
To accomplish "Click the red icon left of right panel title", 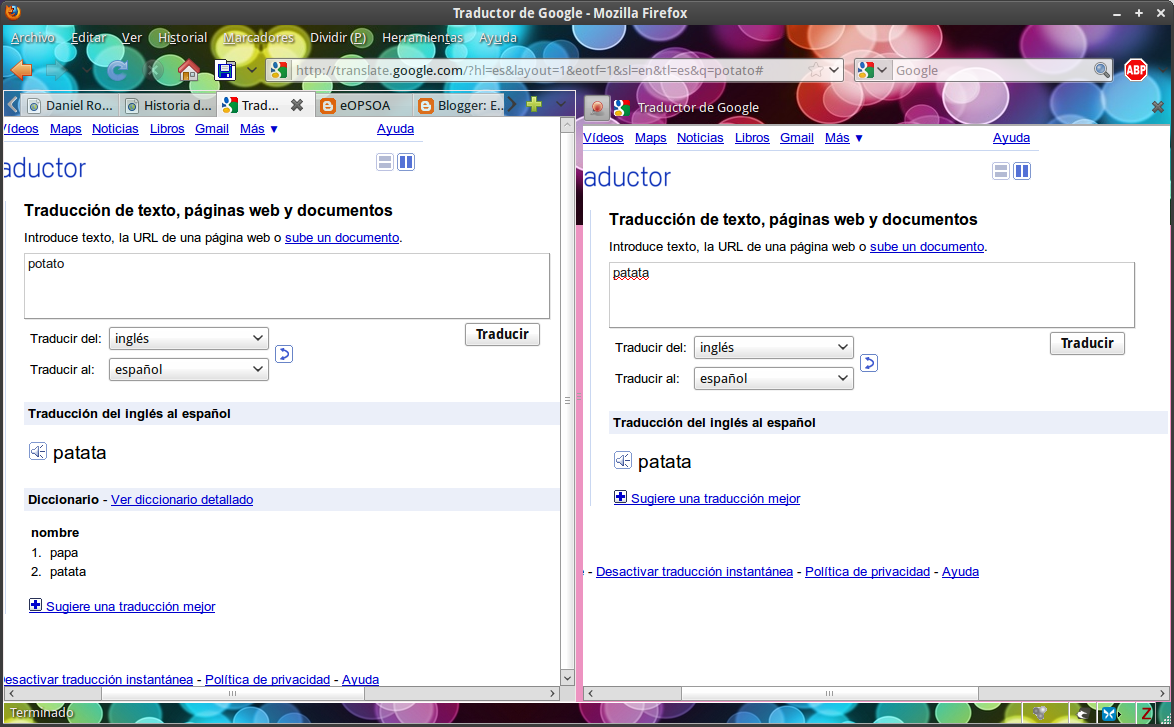I will [597, 107].
